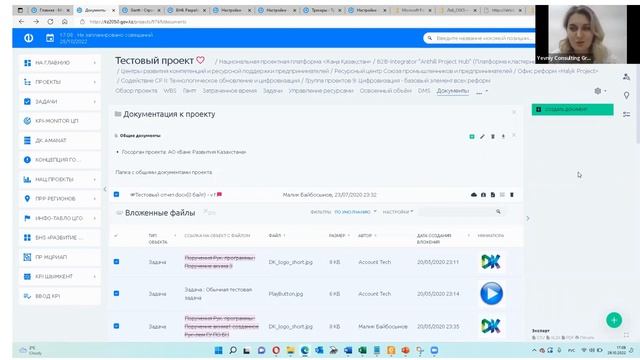Click the Windows Start button in taskbar
The height and width of the screenshot is (360, 640).
(219, 350)
